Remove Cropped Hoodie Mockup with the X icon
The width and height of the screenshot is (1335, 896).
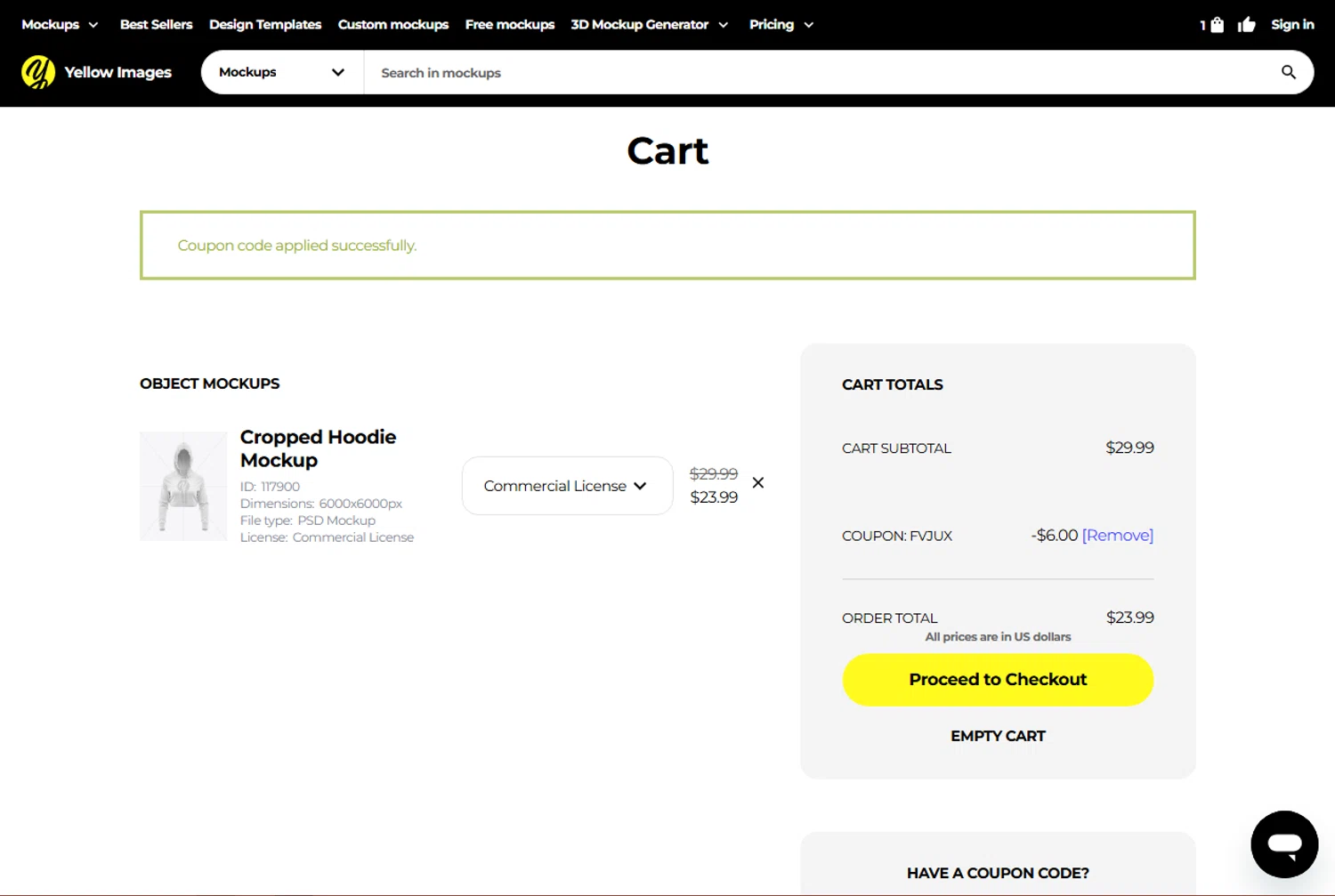click(758, 482)
